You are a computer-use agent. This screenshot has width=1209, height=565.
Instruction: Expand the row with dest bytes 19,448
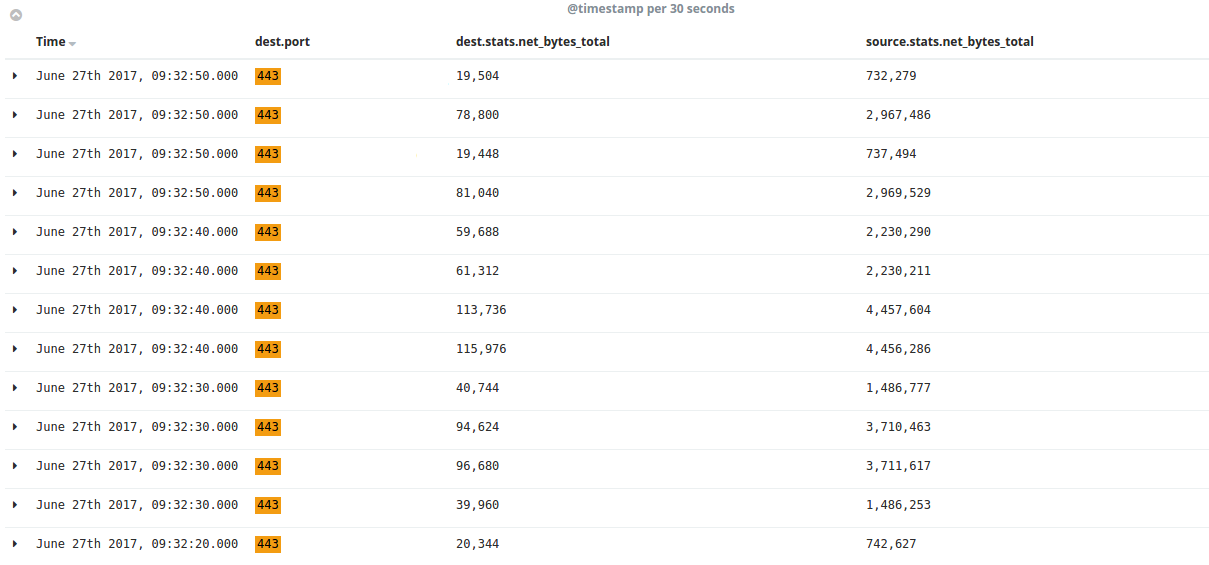[15, 154]
